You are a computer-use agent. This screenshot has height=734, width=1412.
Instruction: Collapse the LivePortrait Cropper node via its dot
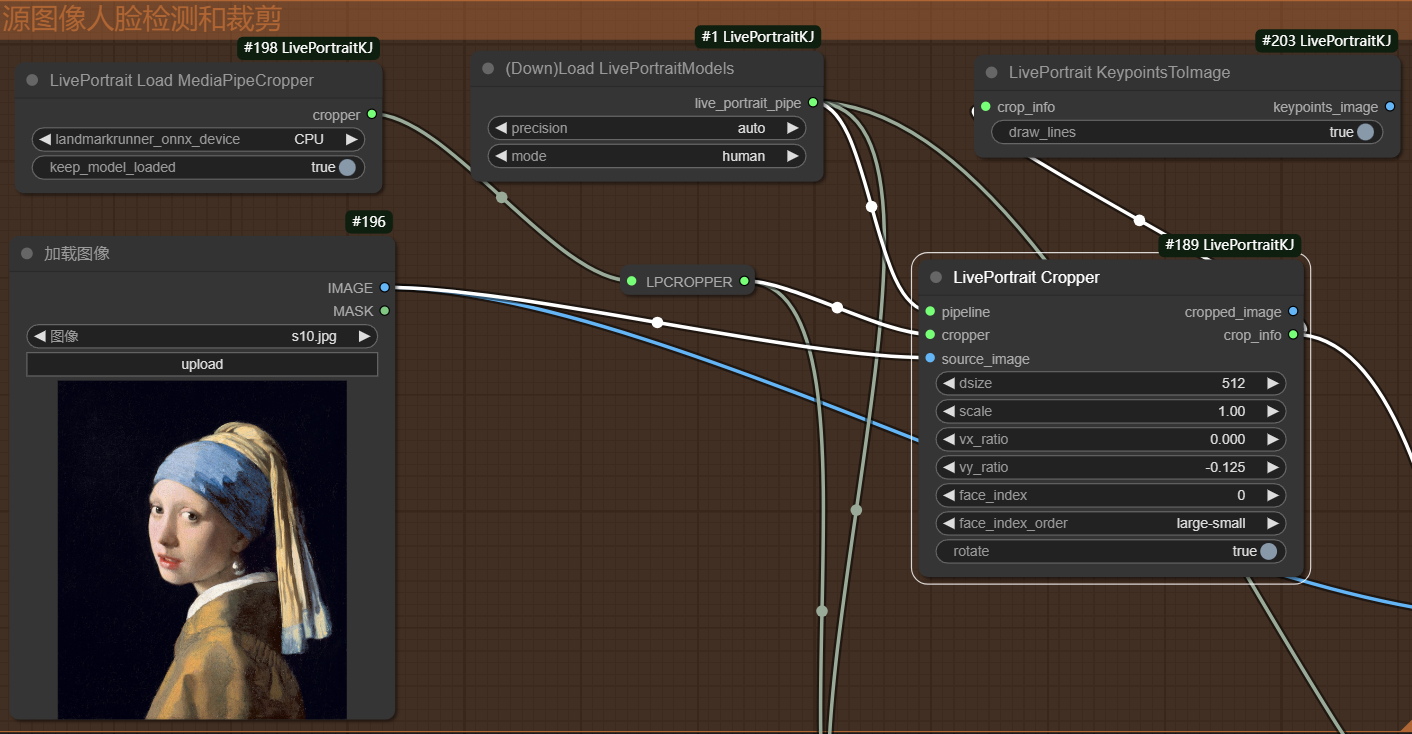(x=936, y=278)
